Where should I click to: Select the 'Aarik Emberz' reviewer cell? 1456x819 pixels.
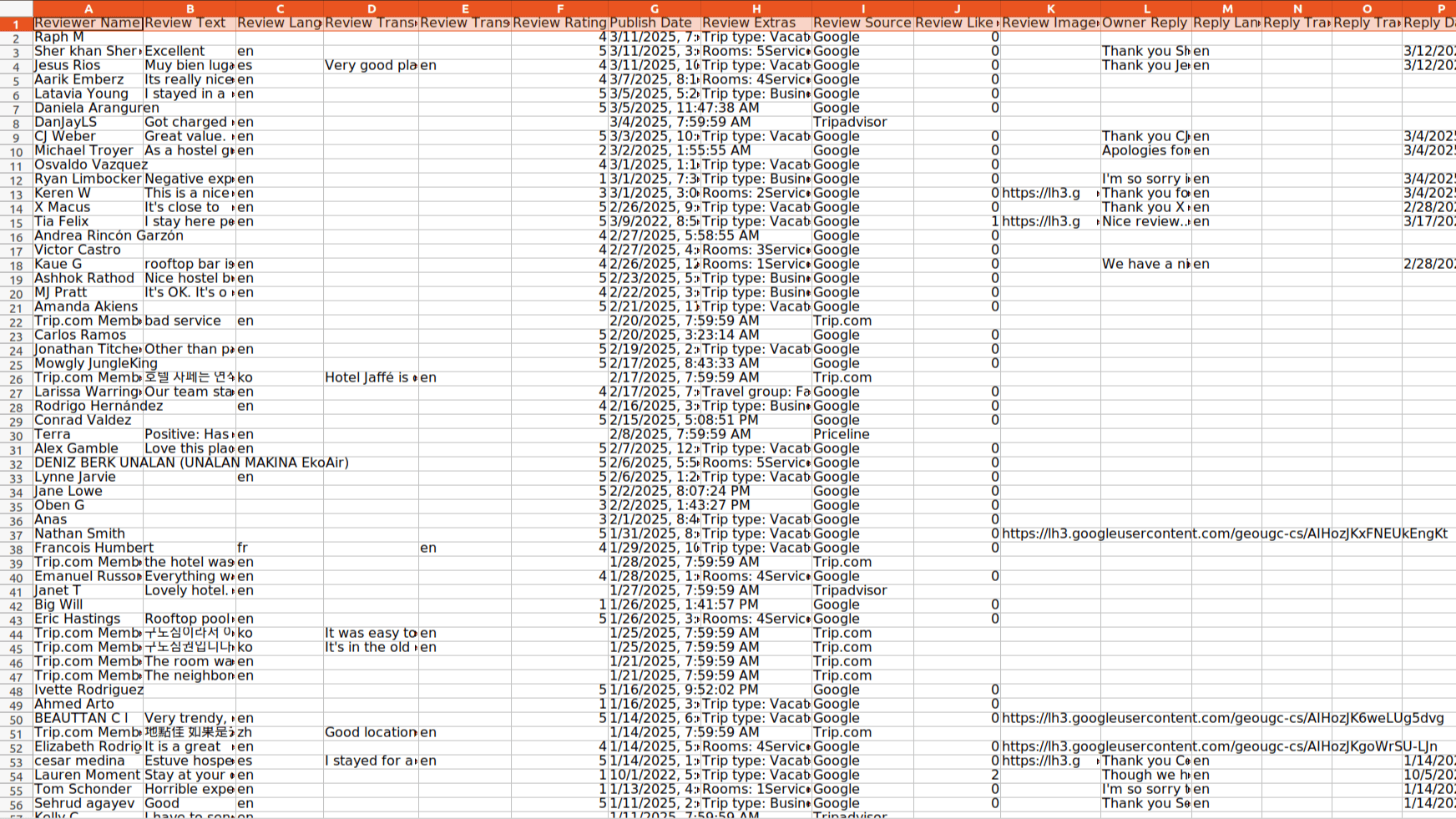[x=88, y=79]
